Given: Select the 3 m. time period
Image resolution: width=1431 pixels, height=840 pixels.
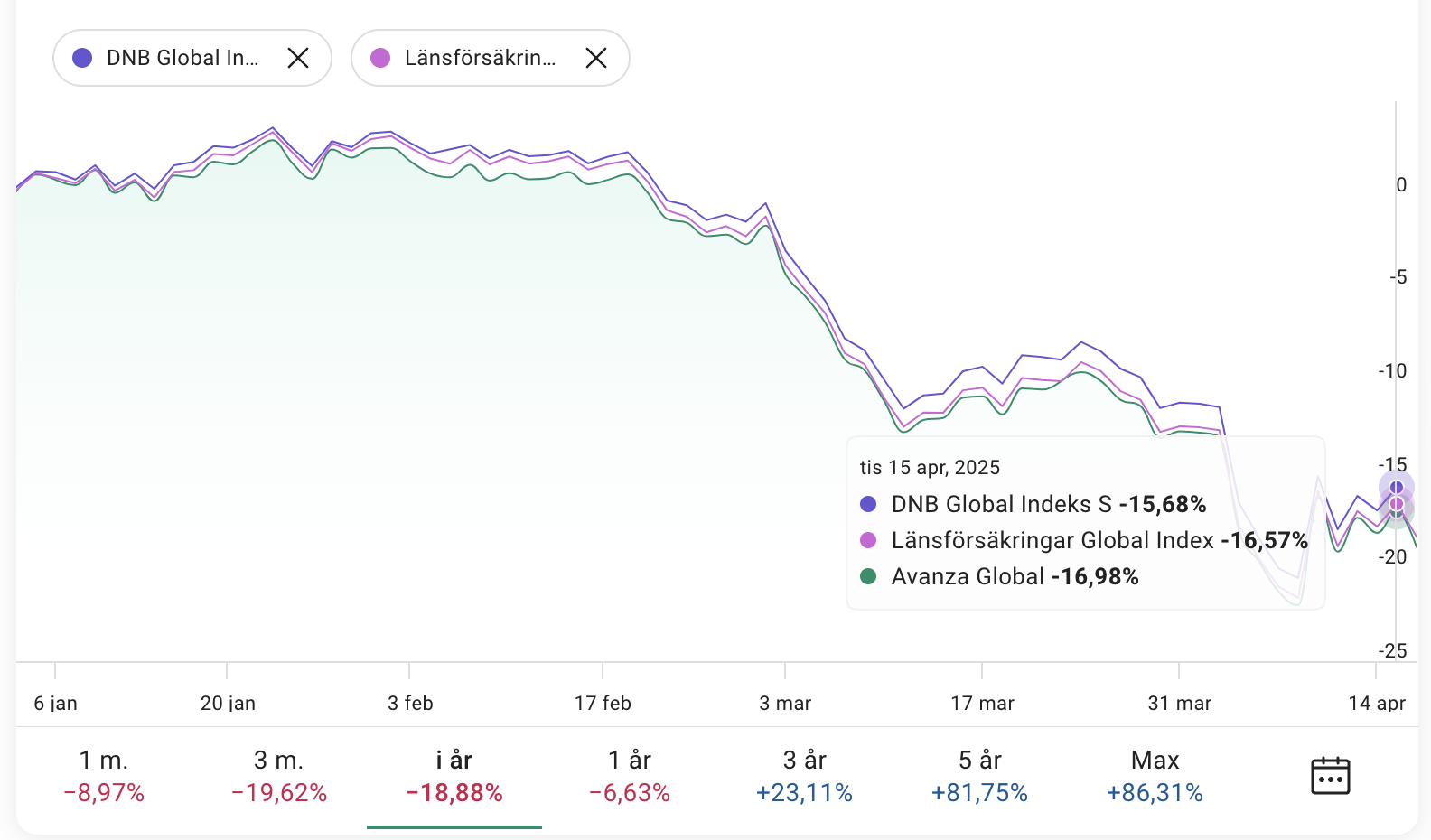Looking at the screenshot, I should click(279, 776).
